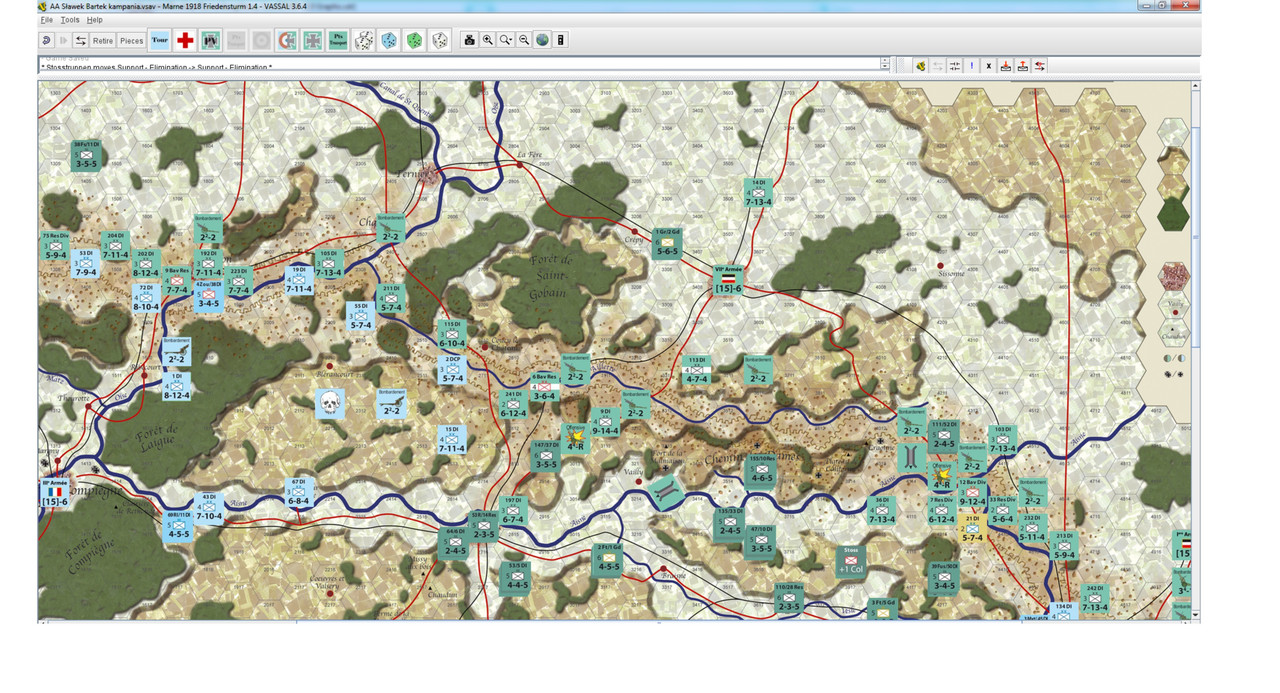This screenshot has width=1280, height=693.
Task: Click the Tour button
Action: [x=160, y=41]
